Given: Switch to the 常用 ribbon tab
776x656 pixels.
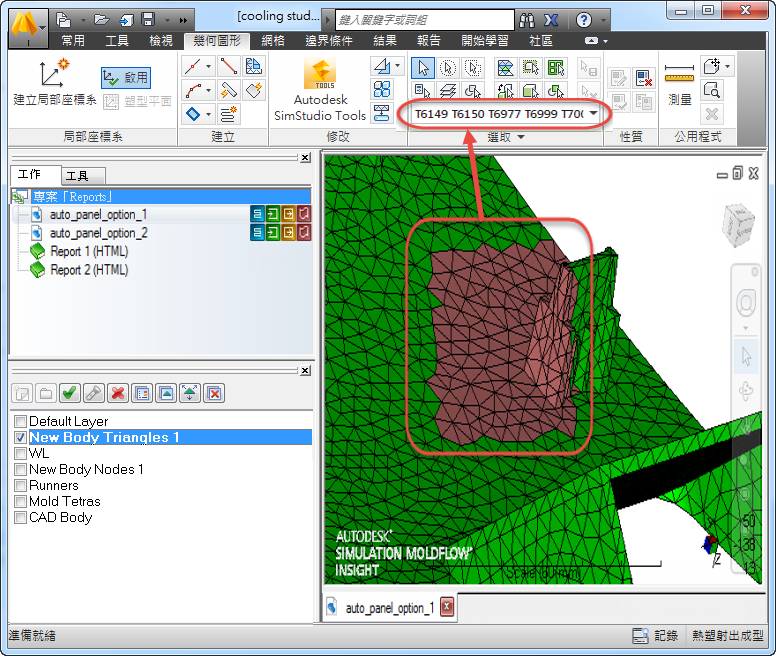Looking at the screenshot, I should (73, 41).
